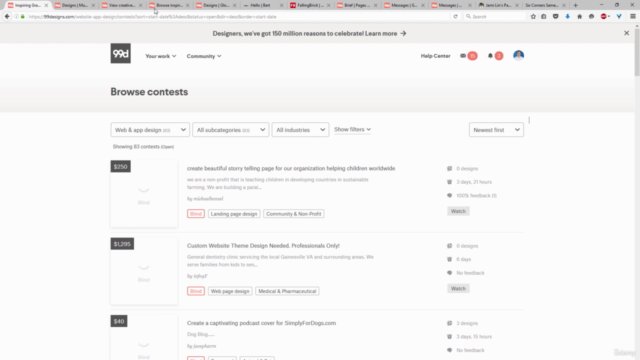This screenshot has height=360, width=640.
Task: Open the Web & app design category dropdown
Action: [x=150, y=130]
